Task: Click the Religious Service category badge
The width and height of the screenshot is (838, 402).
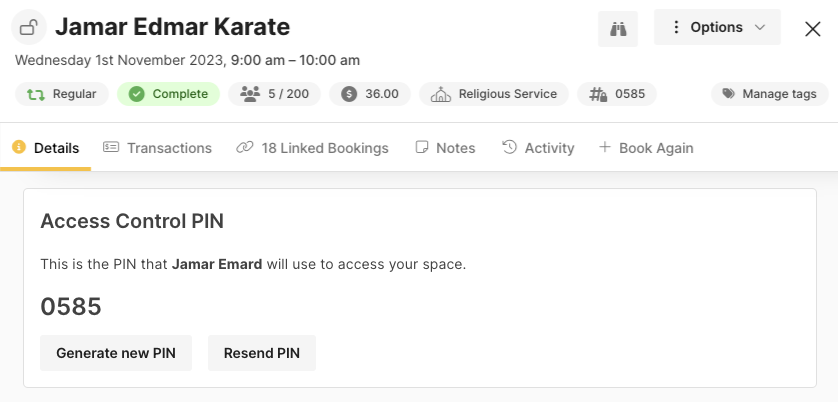Action: click(494, 94)
